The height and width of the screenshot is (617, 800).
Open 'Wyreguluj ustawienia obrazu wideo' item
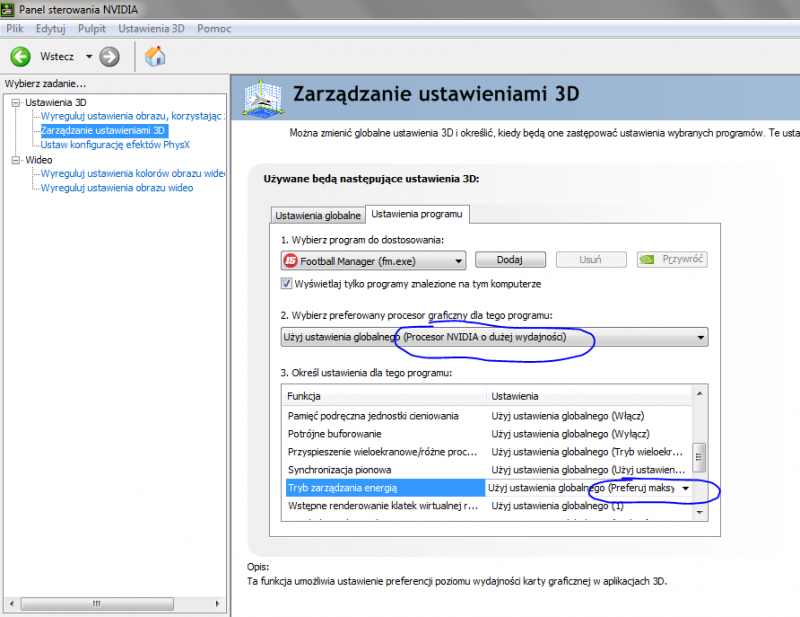tap(117, 188)
